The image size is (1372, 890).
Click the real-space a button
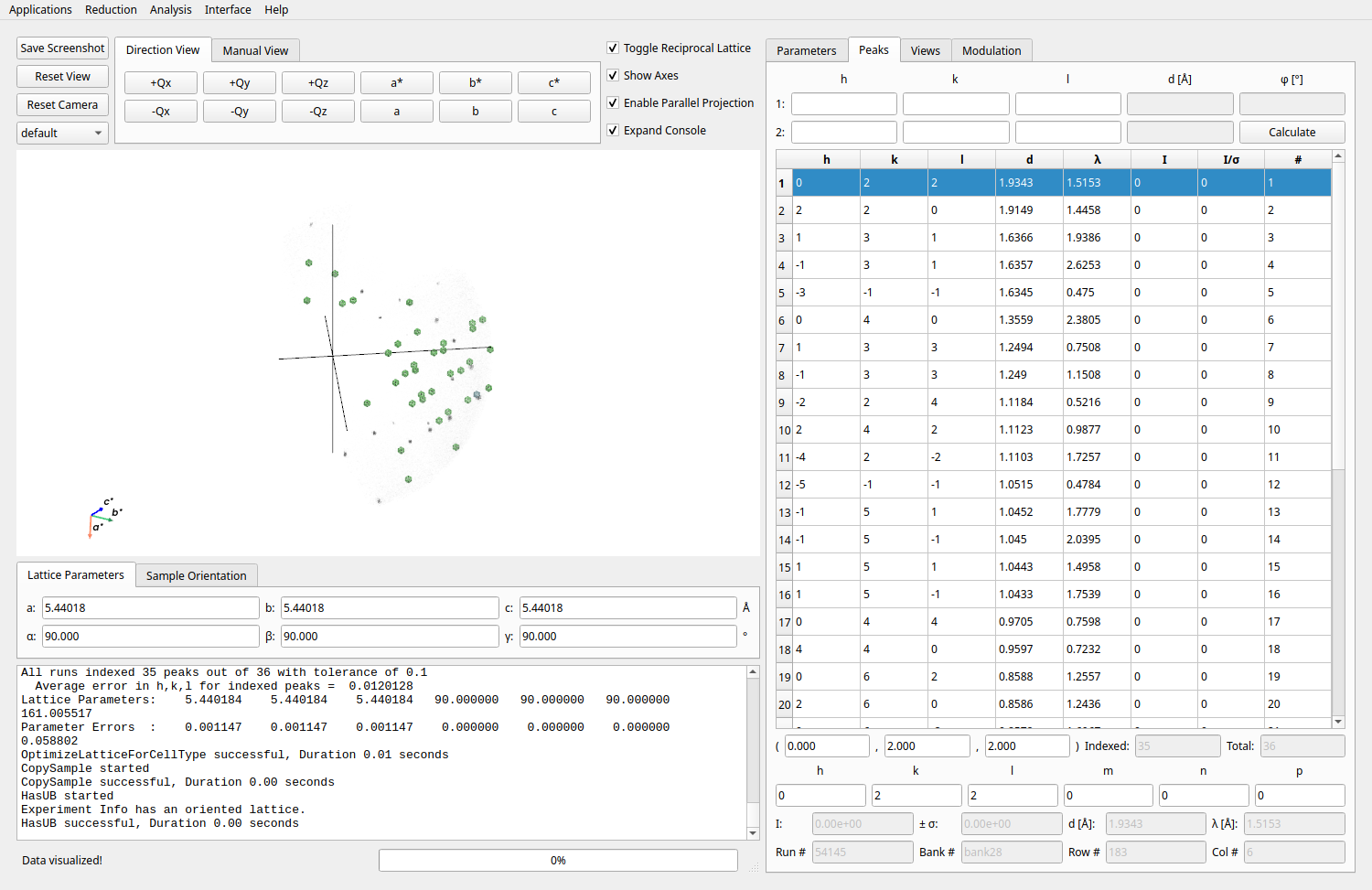397,112
